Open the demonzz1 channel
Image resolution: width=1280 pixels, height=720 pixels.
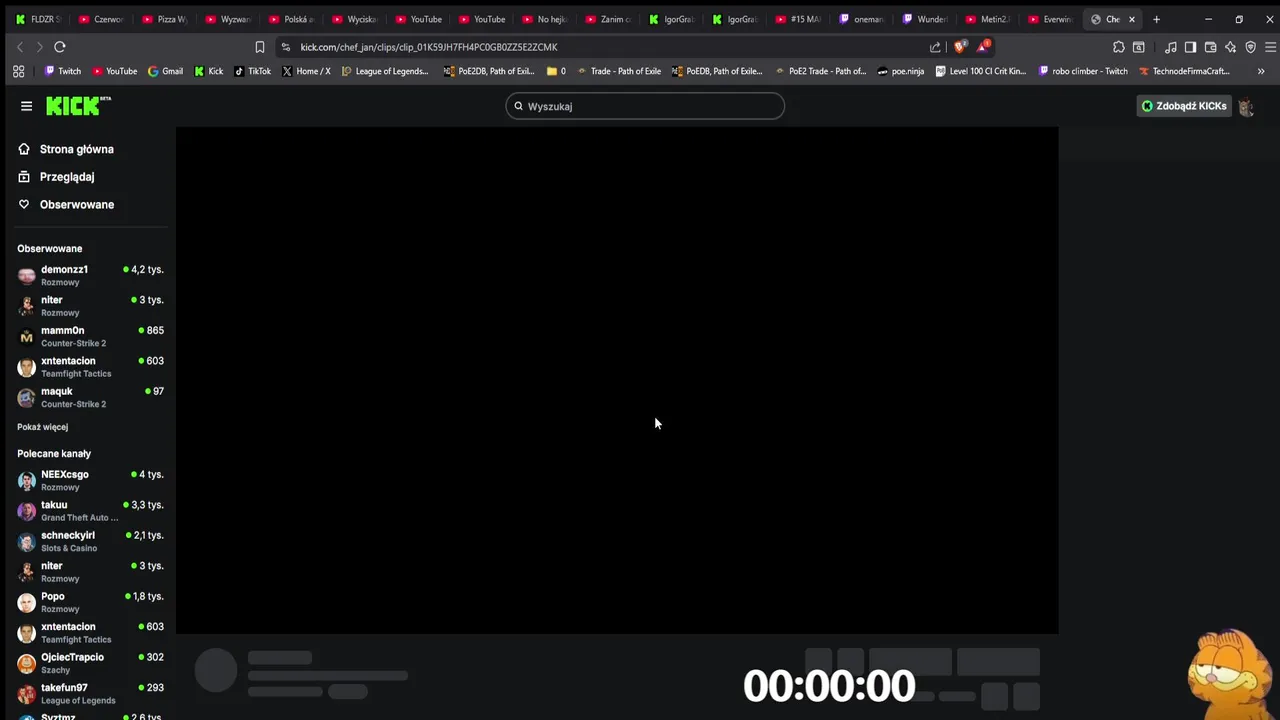pos(90,275)
